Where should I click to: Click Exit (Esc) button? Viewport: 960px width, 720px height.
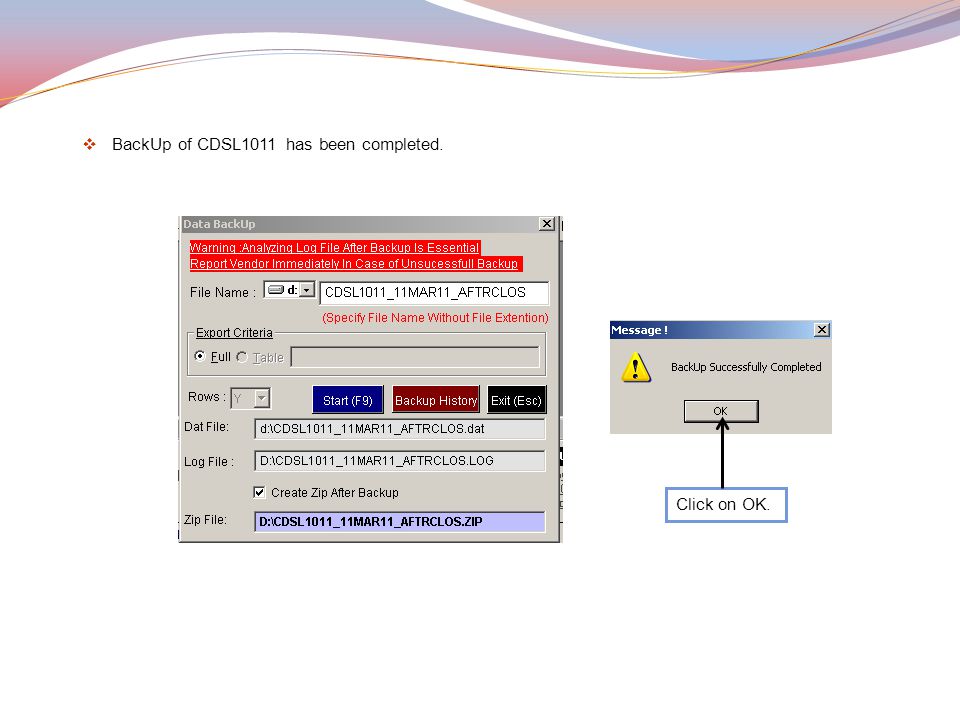(x=516, y=400)
